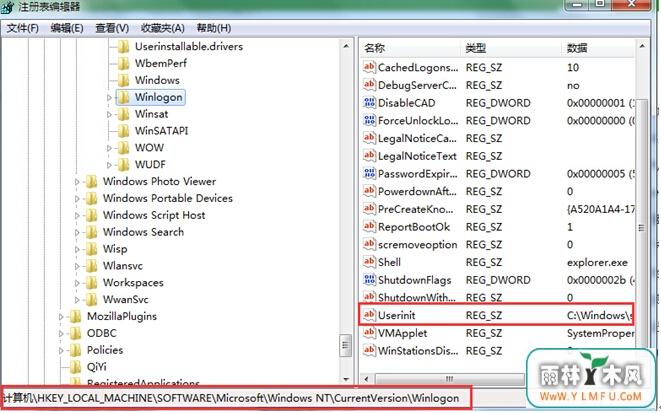Open the 帮助(H) menu

point(214,28)
